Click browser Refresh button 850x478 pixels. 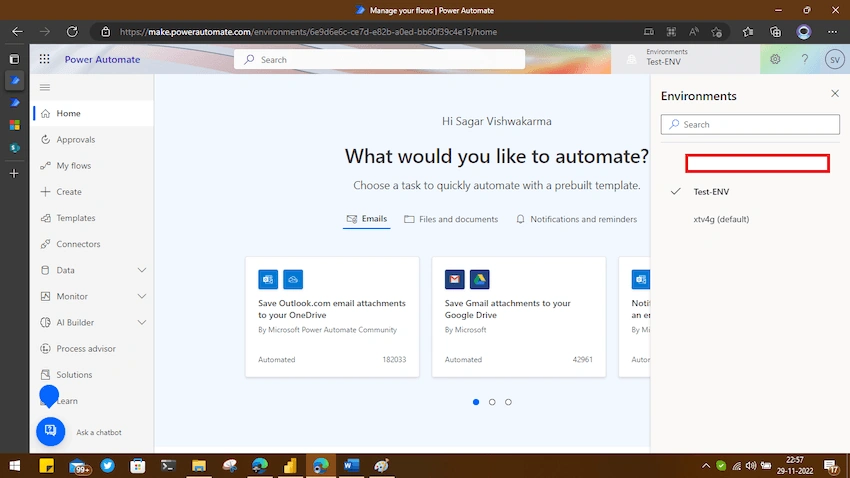[x=72, y=31]
